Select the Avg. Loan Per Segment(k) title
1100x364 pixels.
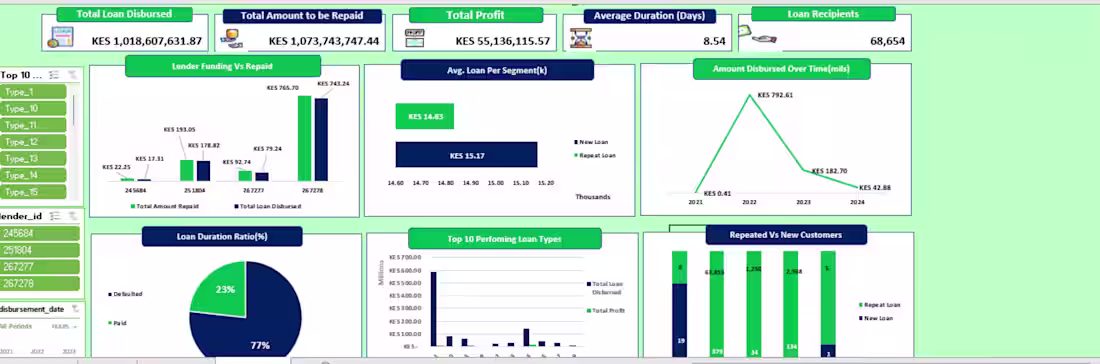tap(497, 70)
